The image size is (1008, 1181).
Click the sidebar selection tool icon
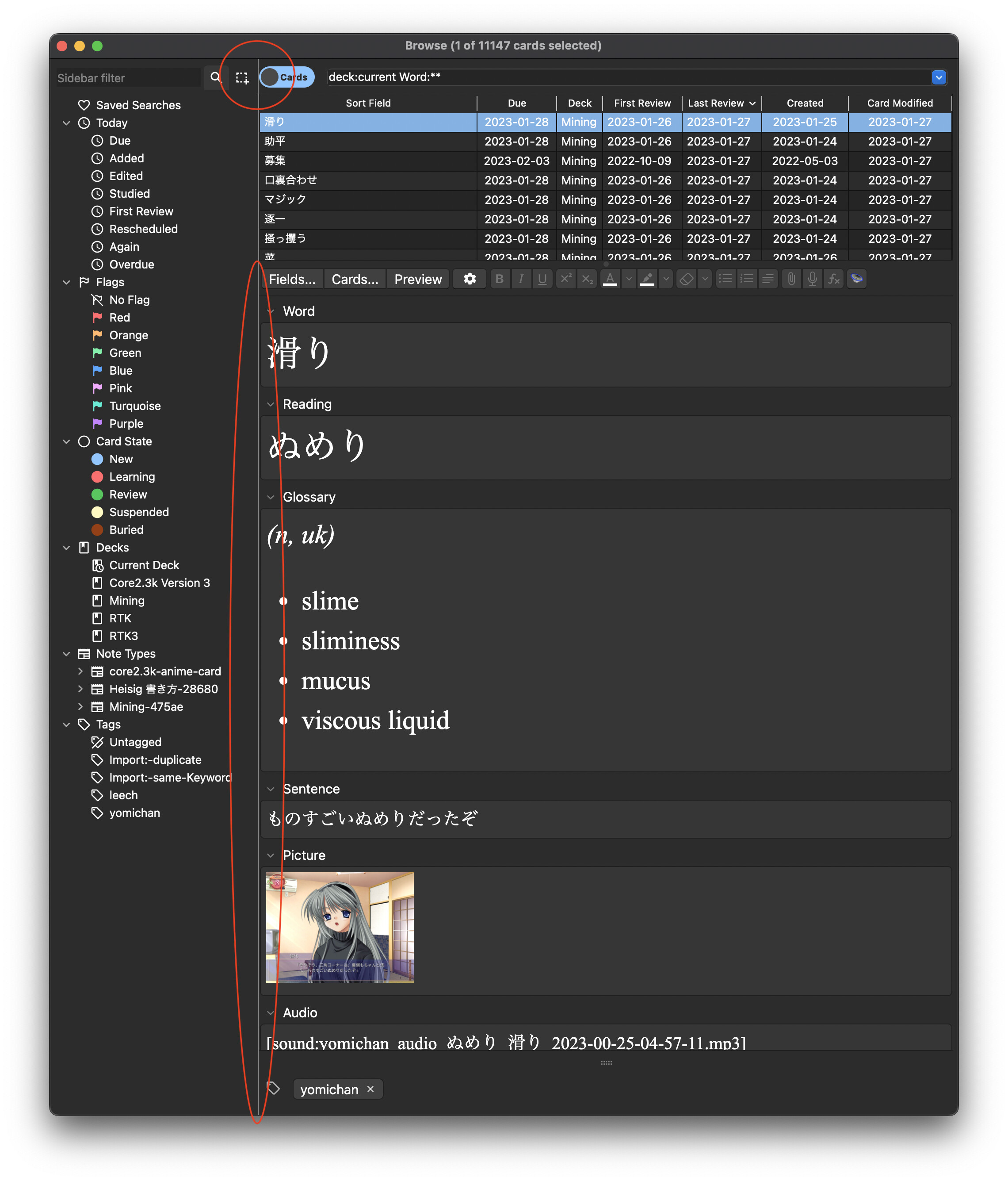coord(241,77)
